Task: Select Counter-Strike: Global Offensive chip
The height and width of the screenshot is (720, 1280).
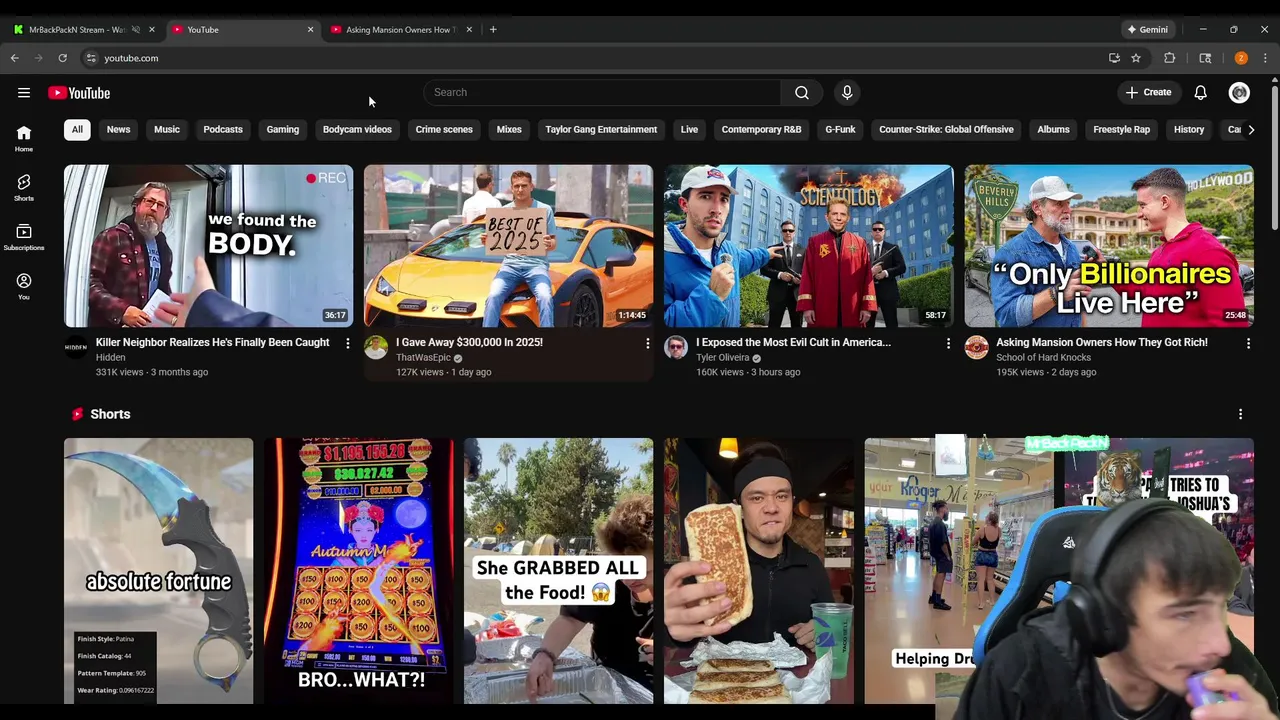Action: pos(946,129)
